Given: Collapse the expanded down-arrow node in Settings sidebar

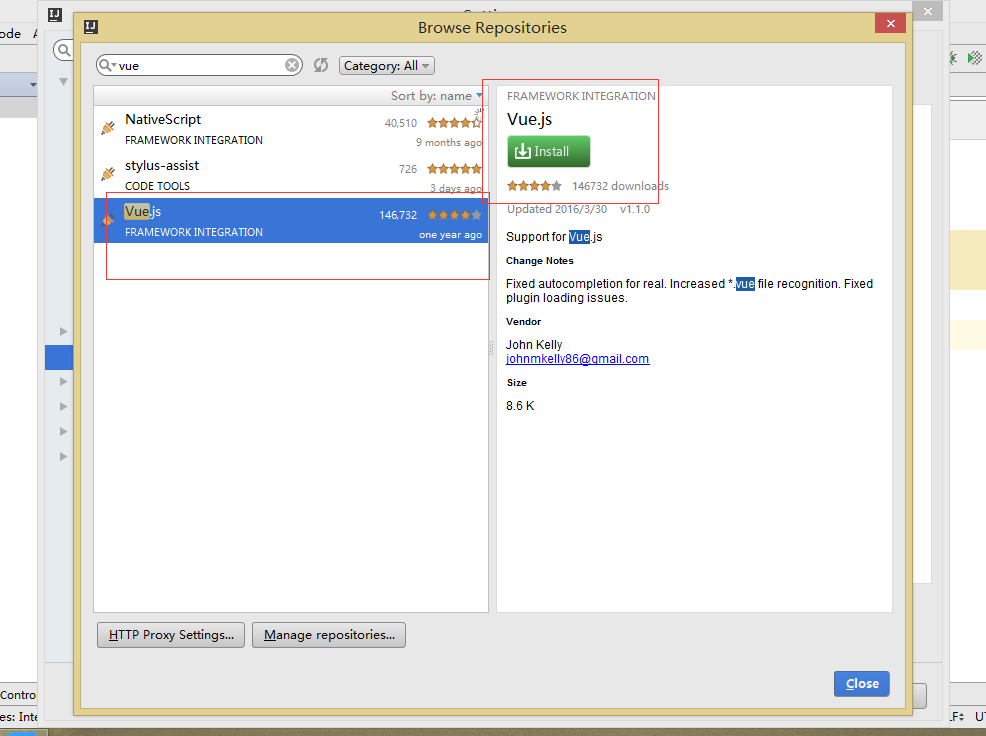Looking at the screenshot, I should [x=64, y=82].
